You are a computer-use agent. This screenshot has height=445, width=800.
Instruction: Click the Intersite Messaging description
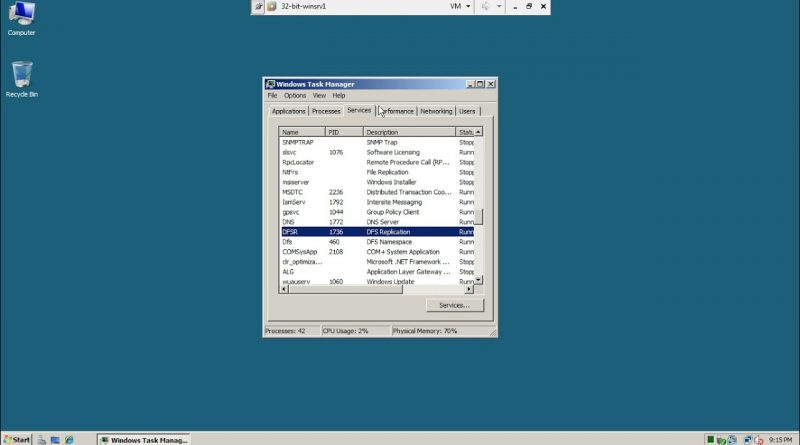394,202
